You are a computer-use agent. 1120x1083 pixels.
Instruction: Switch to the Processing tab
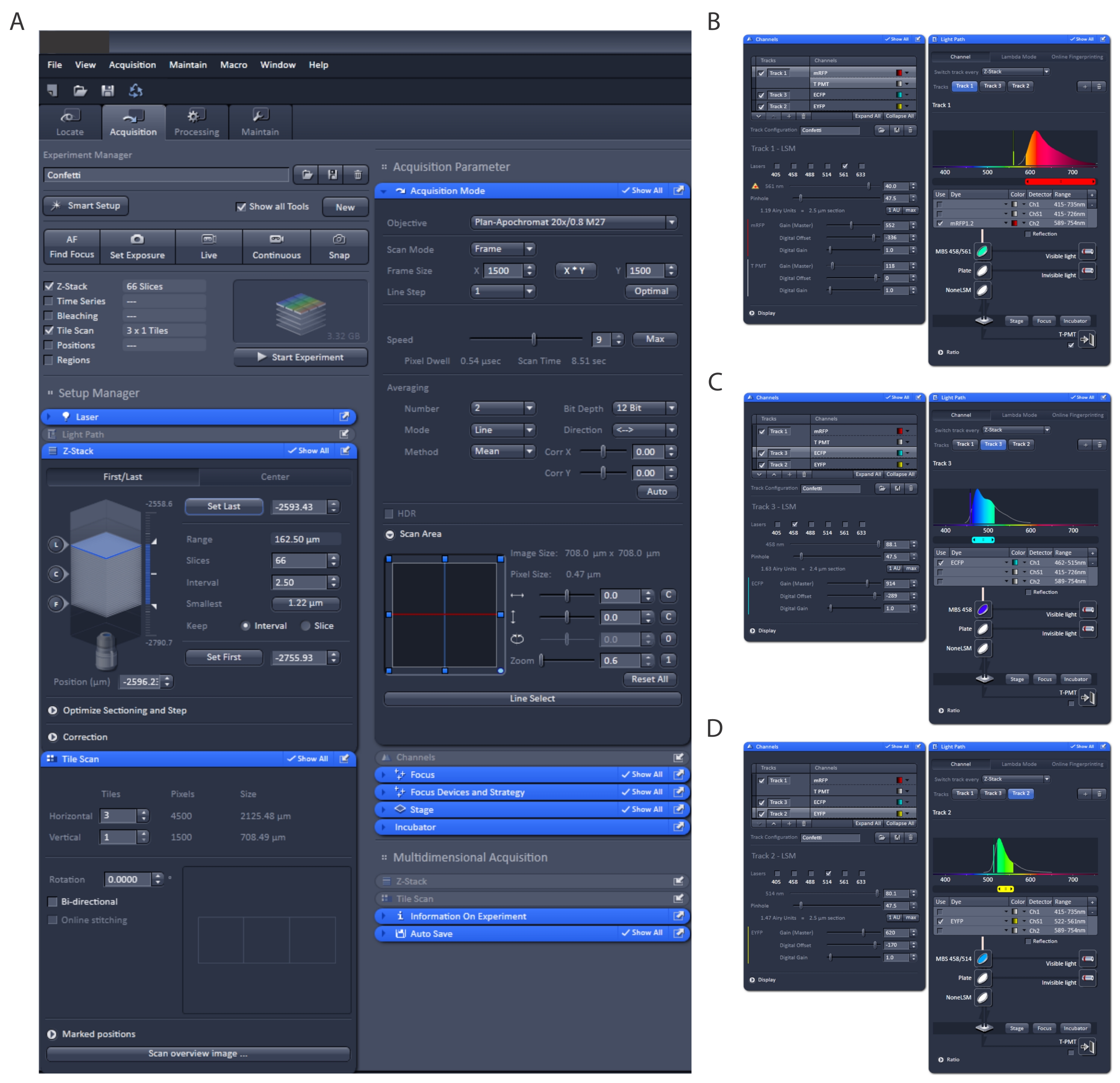[x=197, y=122]
